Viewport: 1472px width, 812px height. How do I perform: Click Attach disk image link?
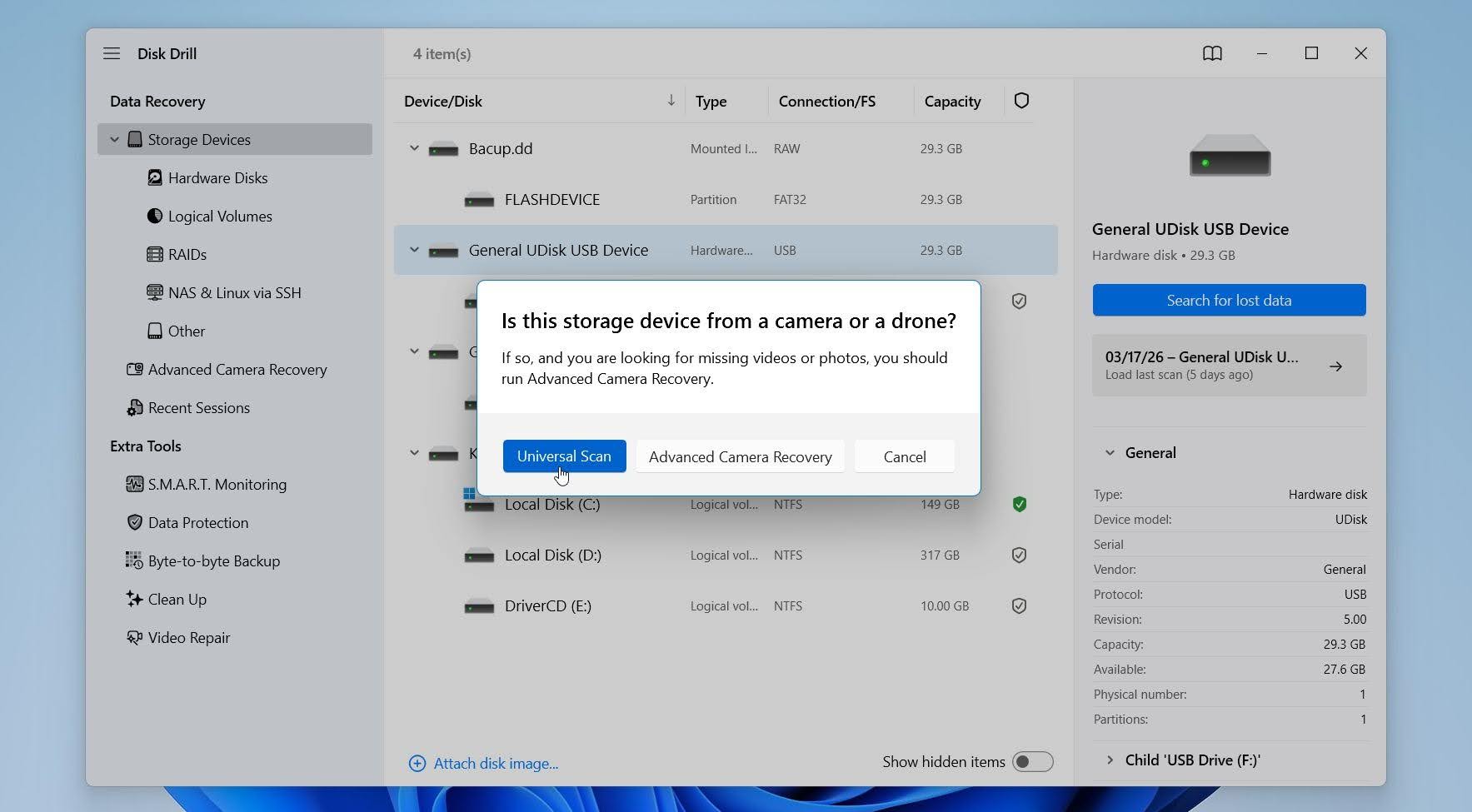tap(496, 764)
